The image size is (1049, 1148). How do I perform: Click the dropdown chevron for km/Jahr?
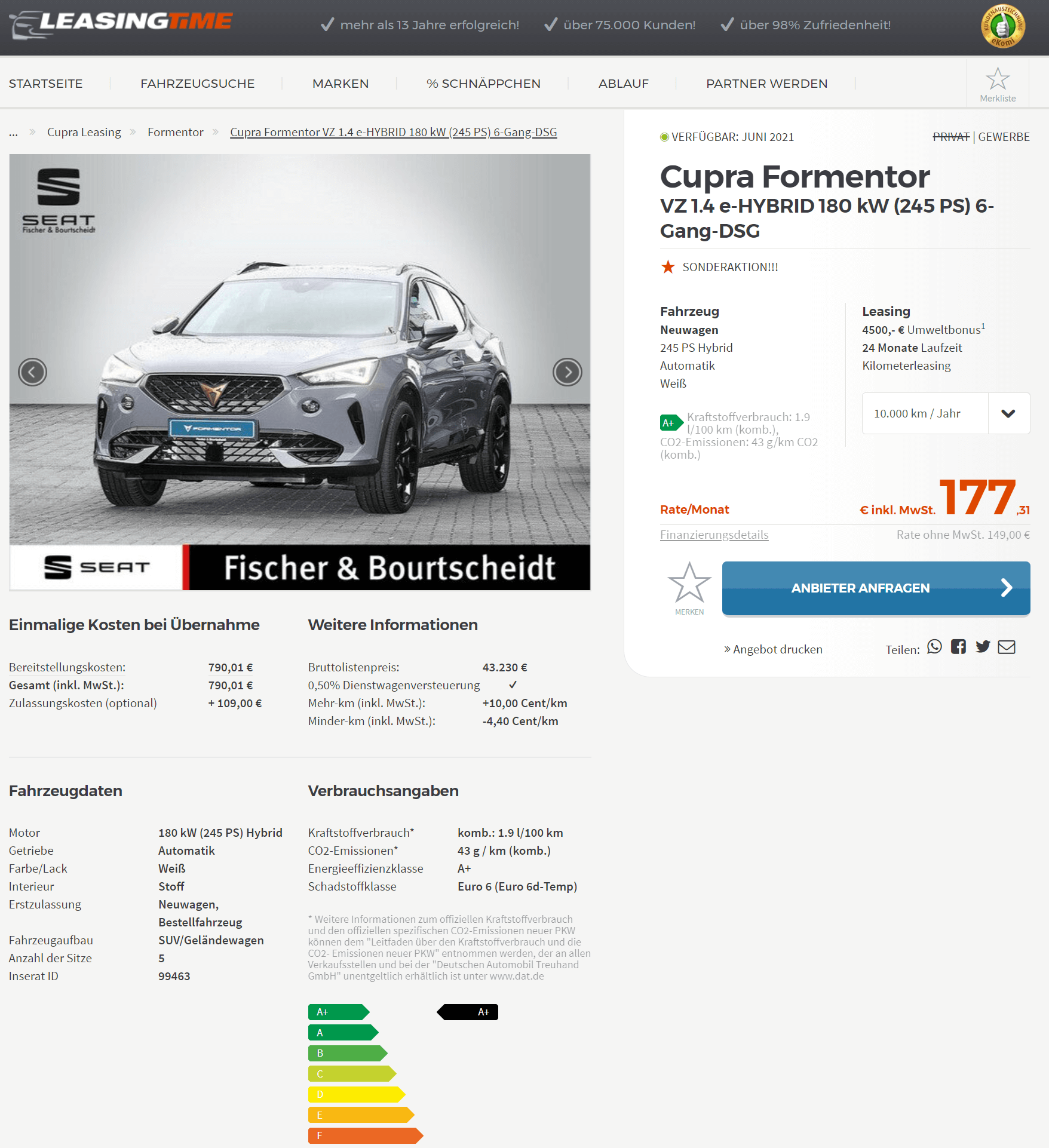pyautogui.click(x=1008, y=413)
